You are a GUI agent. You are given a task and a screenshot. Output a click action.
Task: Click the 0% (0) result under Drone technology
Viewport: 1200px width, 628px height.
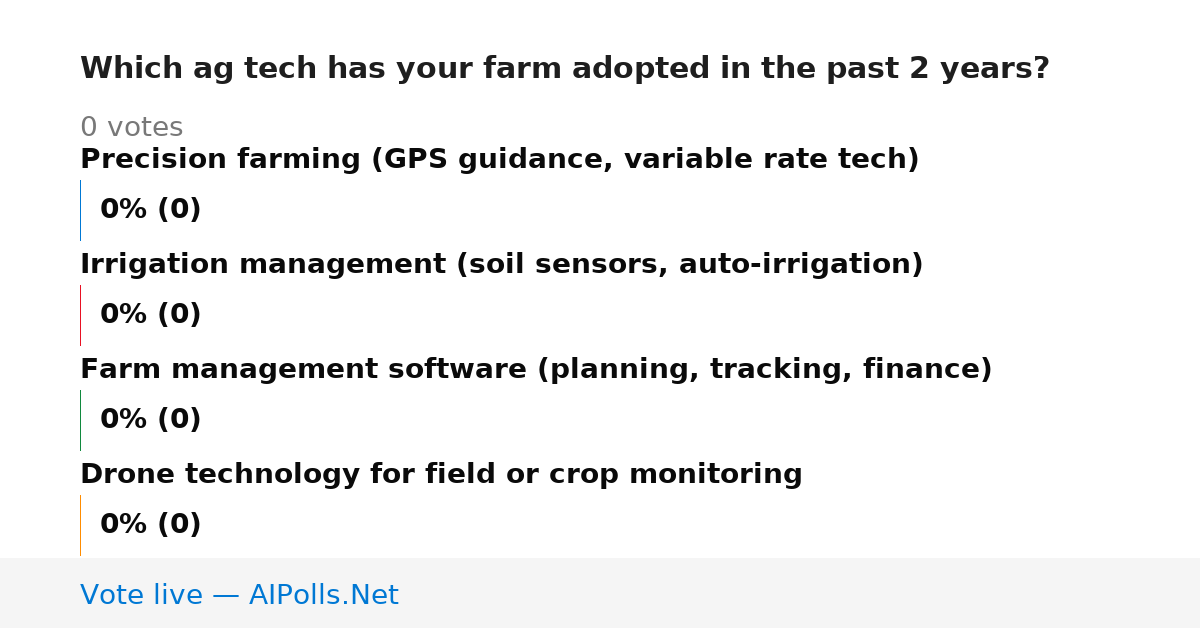(x=150, y=525)
